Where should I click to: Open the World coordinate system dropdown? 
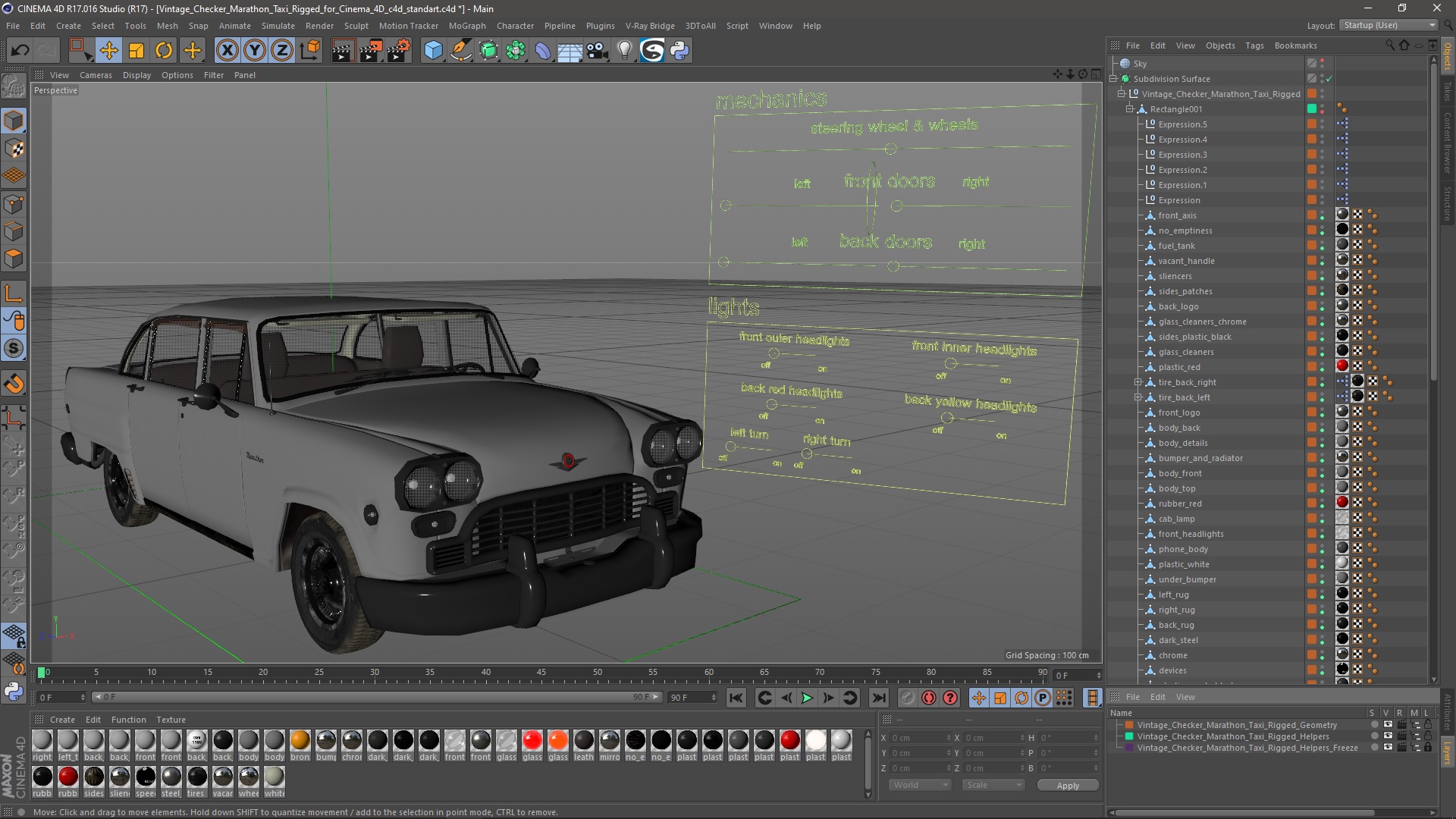920,785
